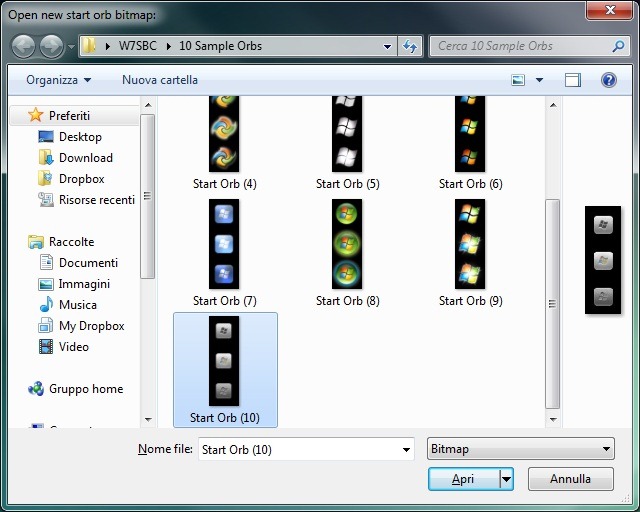Select the Start Orb (10) thumbnail
The image size is (640, 512).
click(x=224, y=361)
